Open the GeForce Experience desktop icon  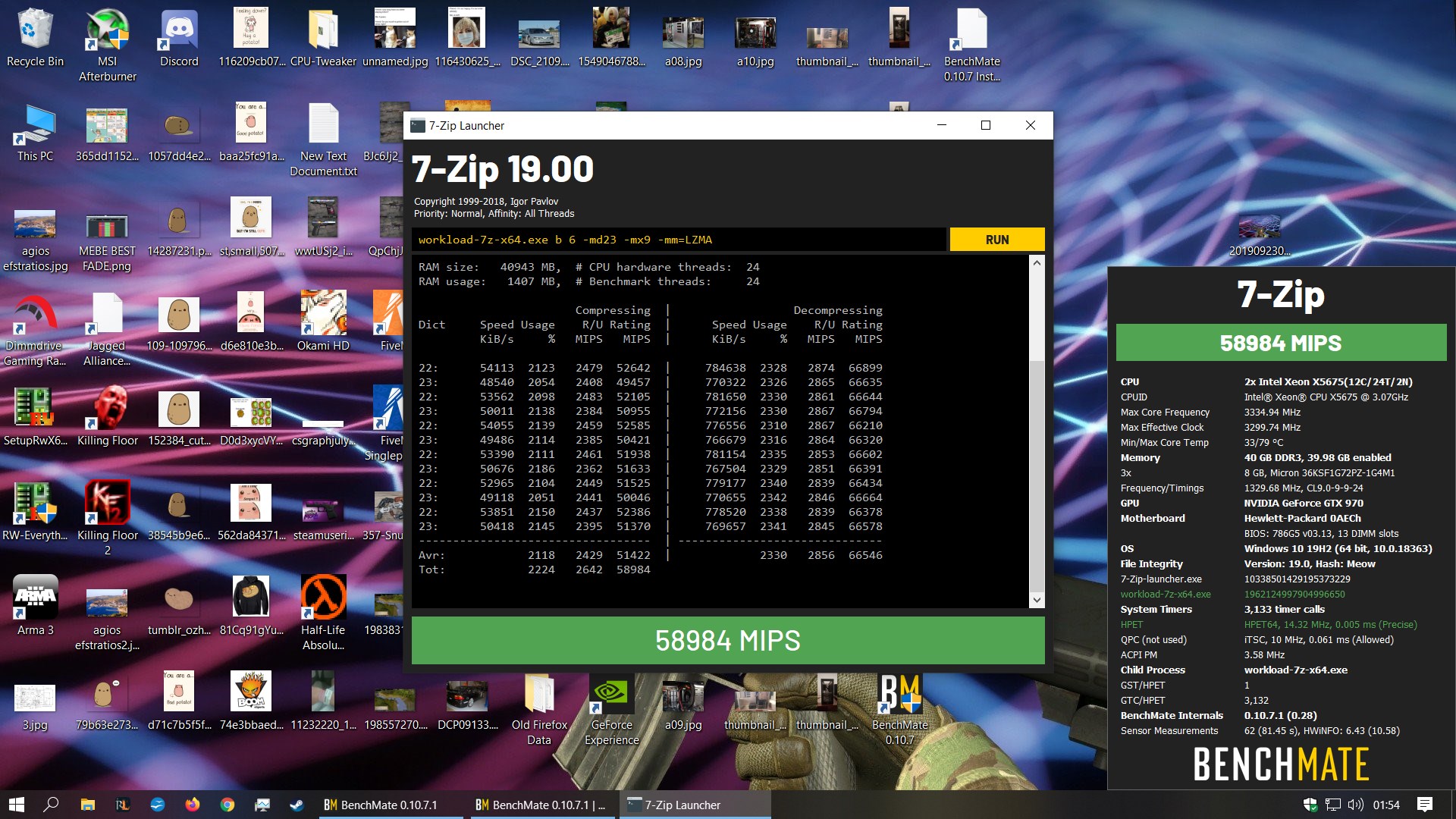click(x=611, y=710)
